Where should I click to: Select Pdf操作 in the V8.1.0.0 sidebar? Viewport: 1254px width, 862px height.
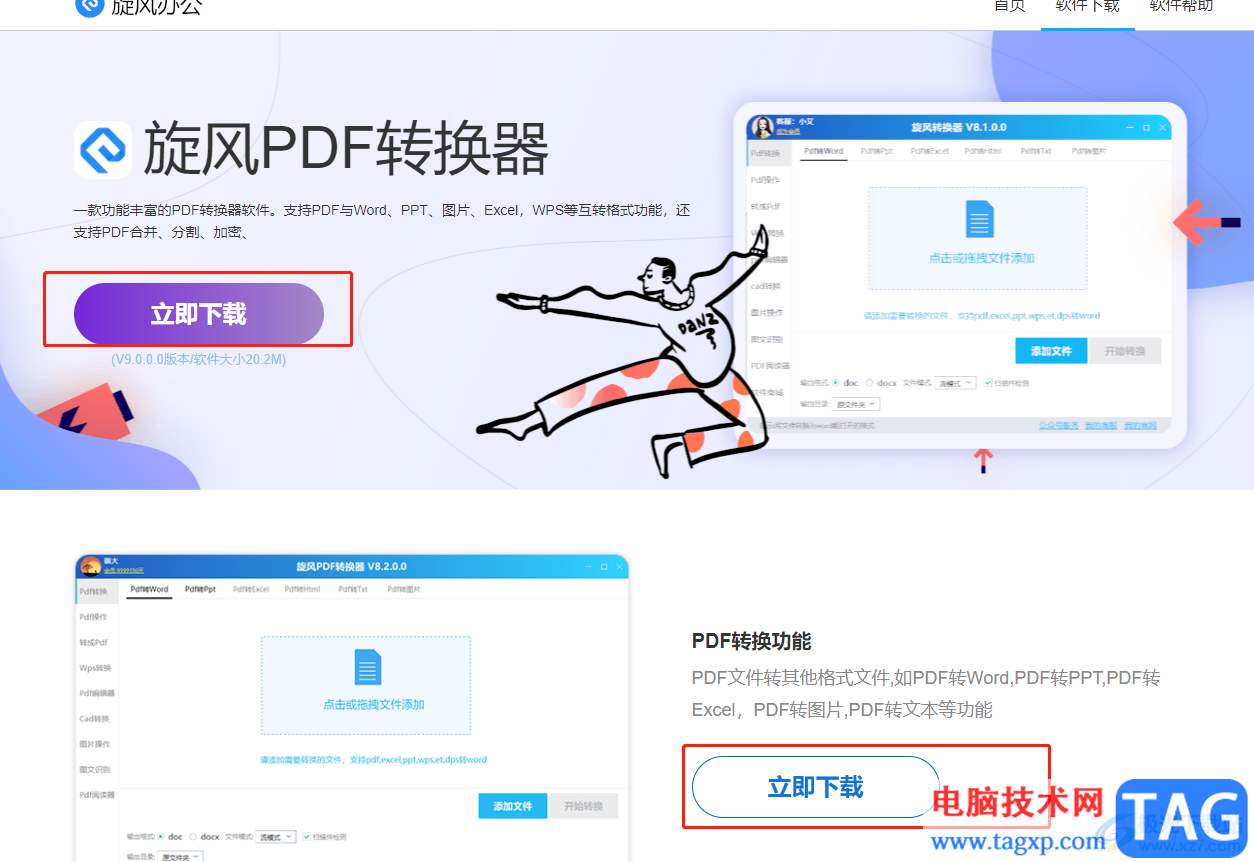[765, 180]
